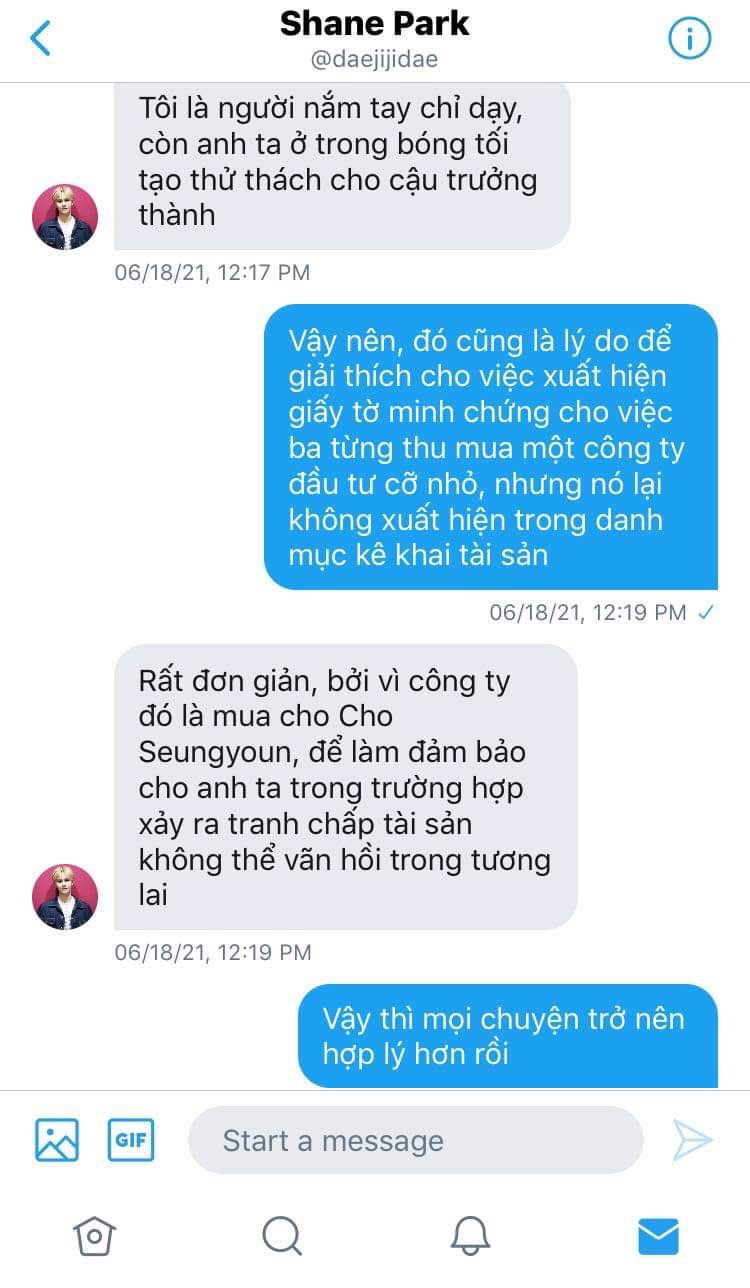Go back using the left chevron arrow
750x1288 pixels.
click(40, 38)
